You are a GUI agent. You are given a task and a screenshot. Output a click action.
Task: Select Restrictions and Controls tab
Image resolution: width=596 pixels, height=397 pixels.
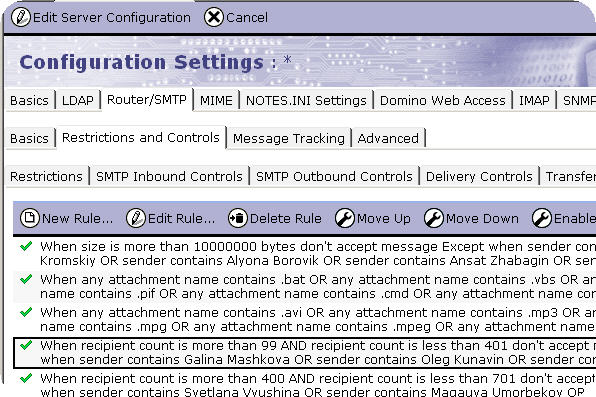pyautogui.click(x=141, y=137)
